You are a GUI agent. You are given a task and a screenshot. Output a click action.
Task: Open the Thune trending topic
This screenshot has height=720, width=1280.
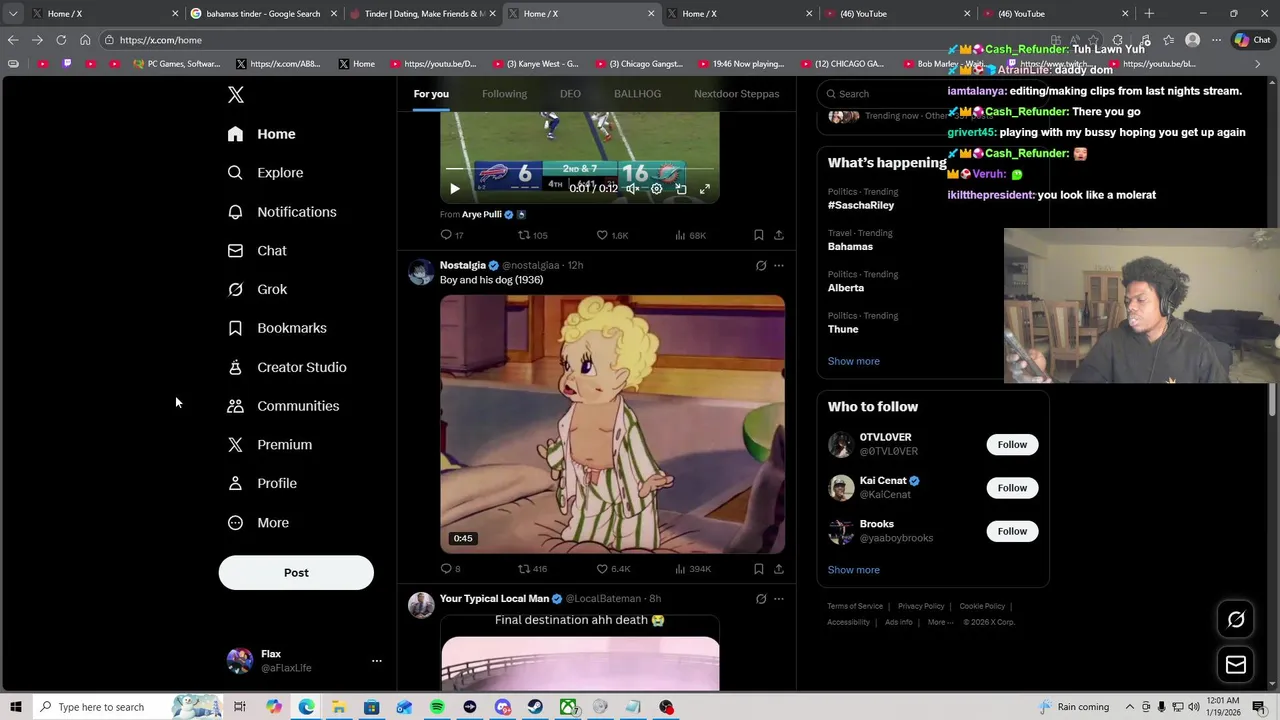[843, 329]
